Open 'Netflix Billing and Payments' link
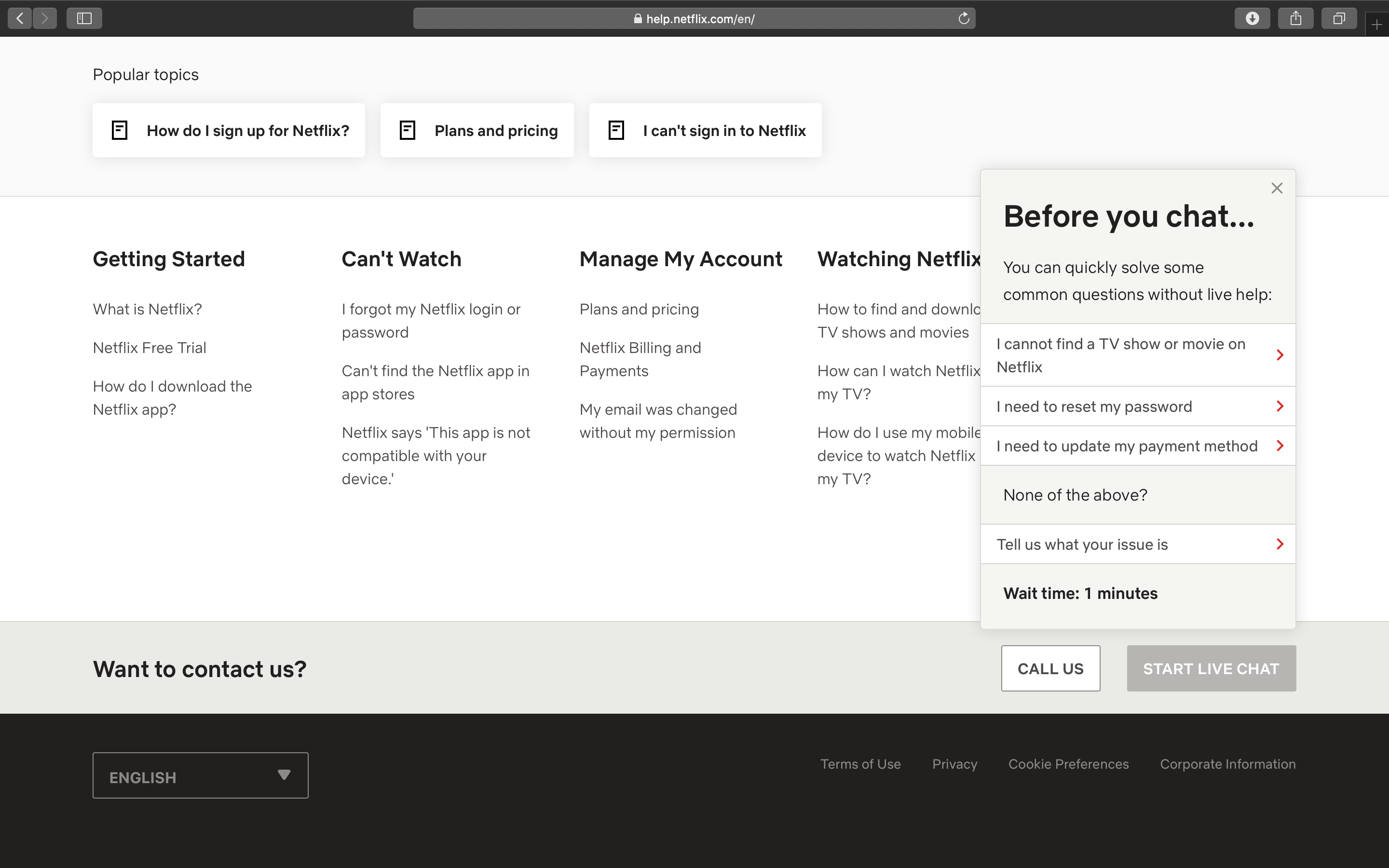1389x868 pixels. tap(640, 359)
